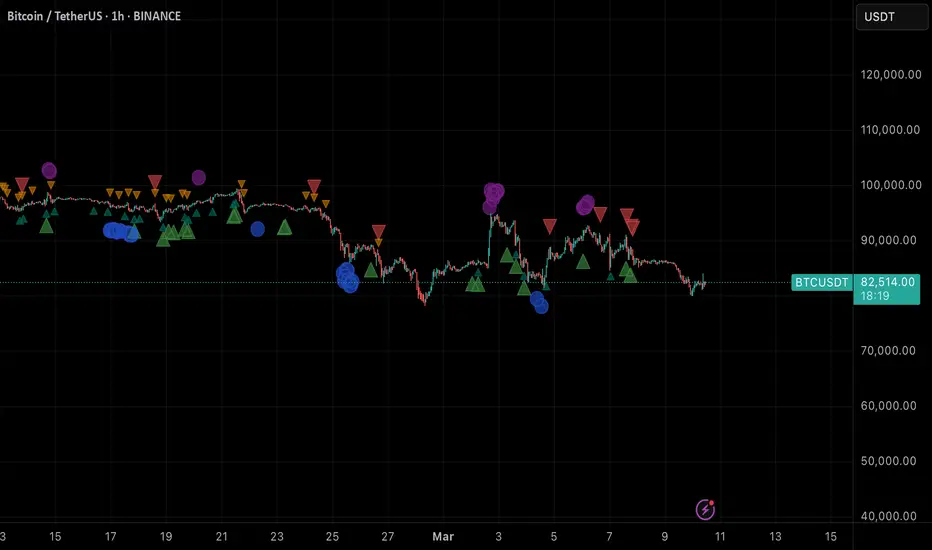Click the red down triangle near date 19

155,182
